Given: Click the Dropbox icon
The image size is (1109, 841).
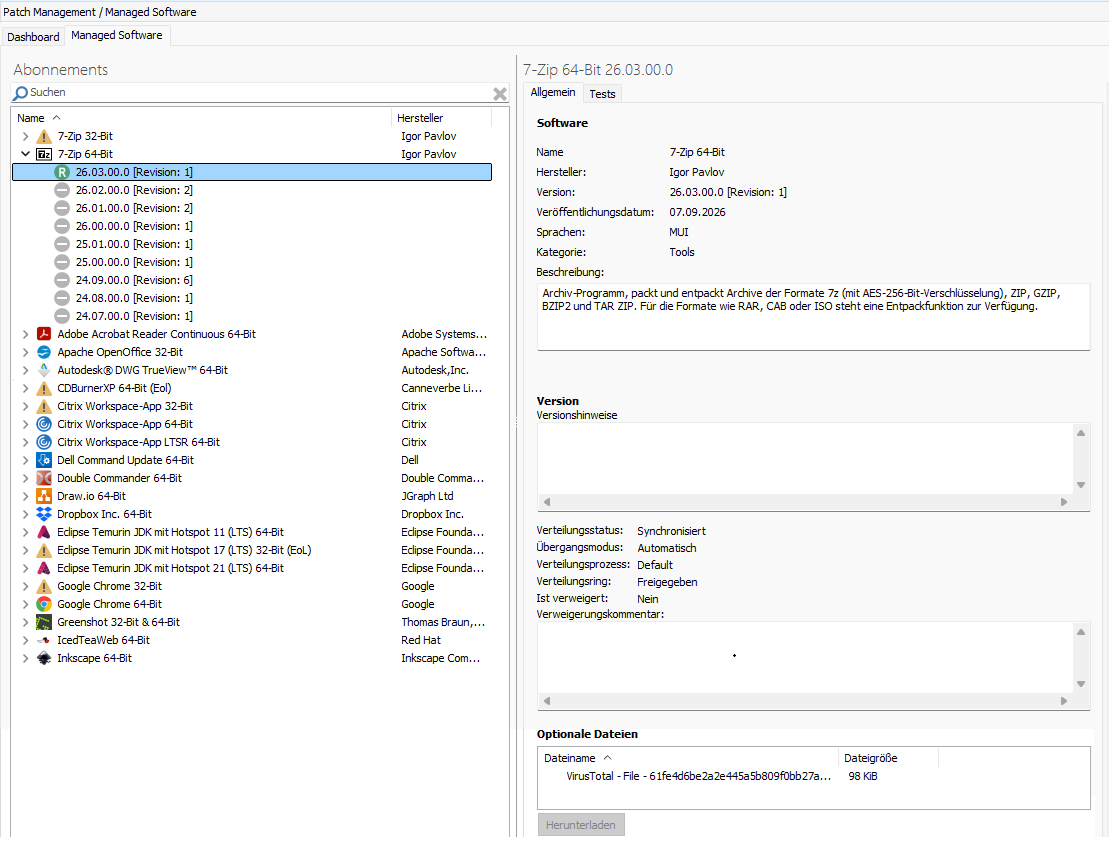Looking at the screenshot, I should (44, 514).
